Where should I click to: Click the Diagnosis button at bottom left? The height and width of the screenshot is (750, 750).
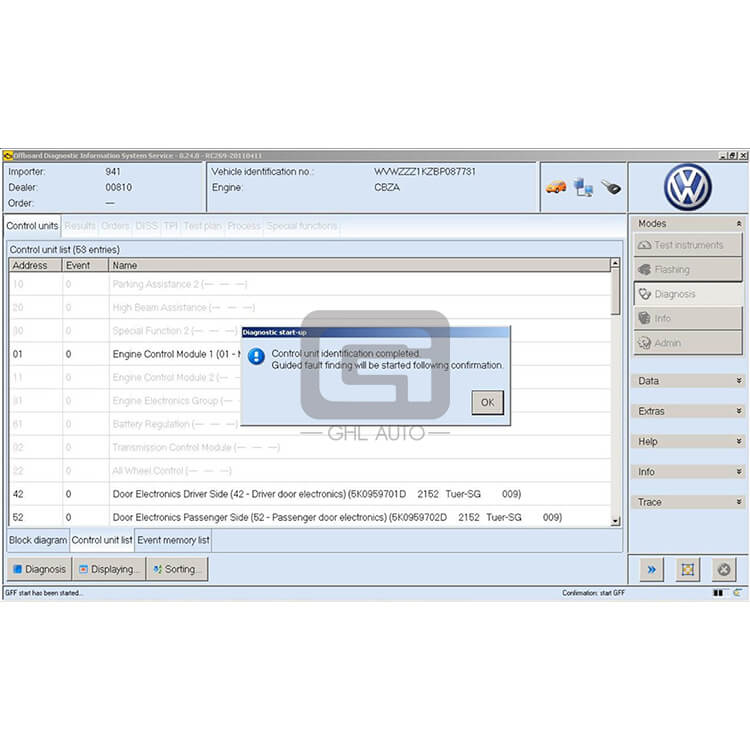coord(39,569)
